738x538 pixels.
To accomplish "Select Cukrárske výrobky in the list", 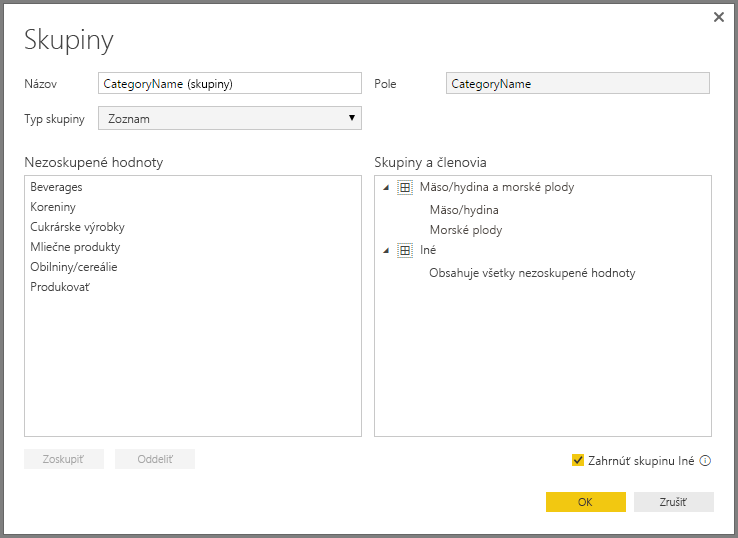I will (77, 227).
